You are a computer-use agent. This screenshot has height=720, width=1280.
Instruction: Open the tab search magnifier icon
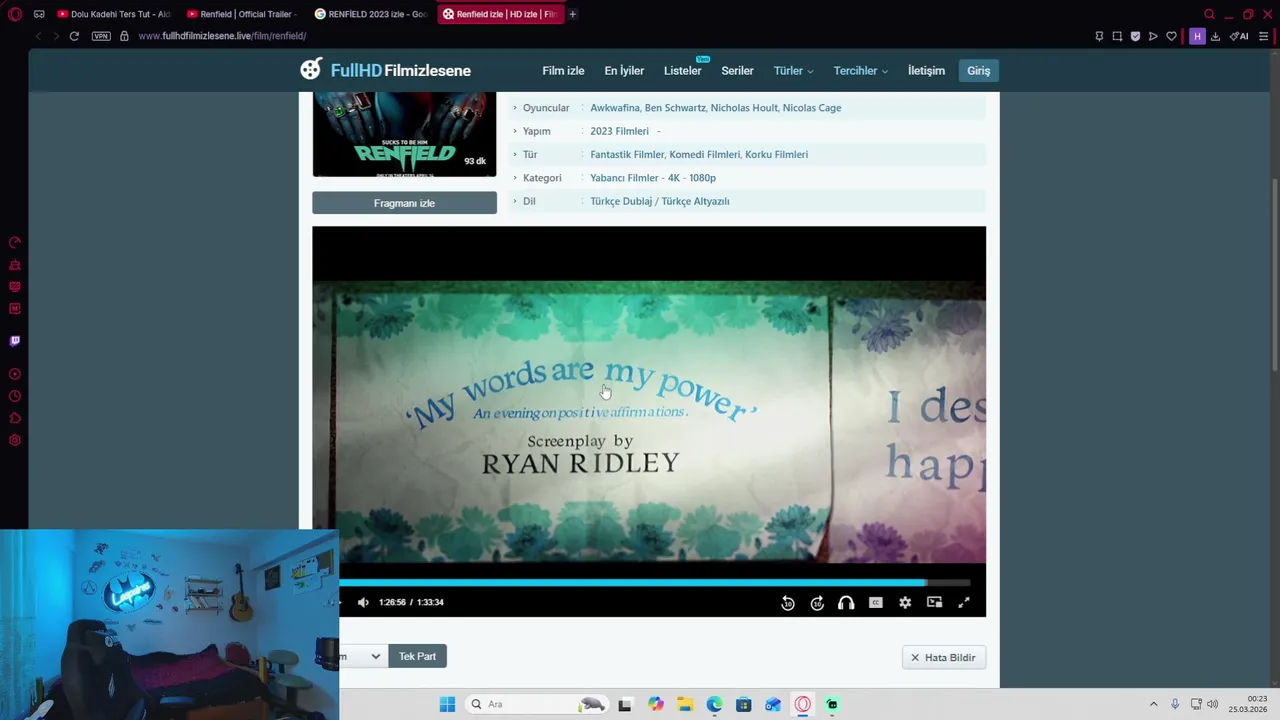tap(1209, 14)
